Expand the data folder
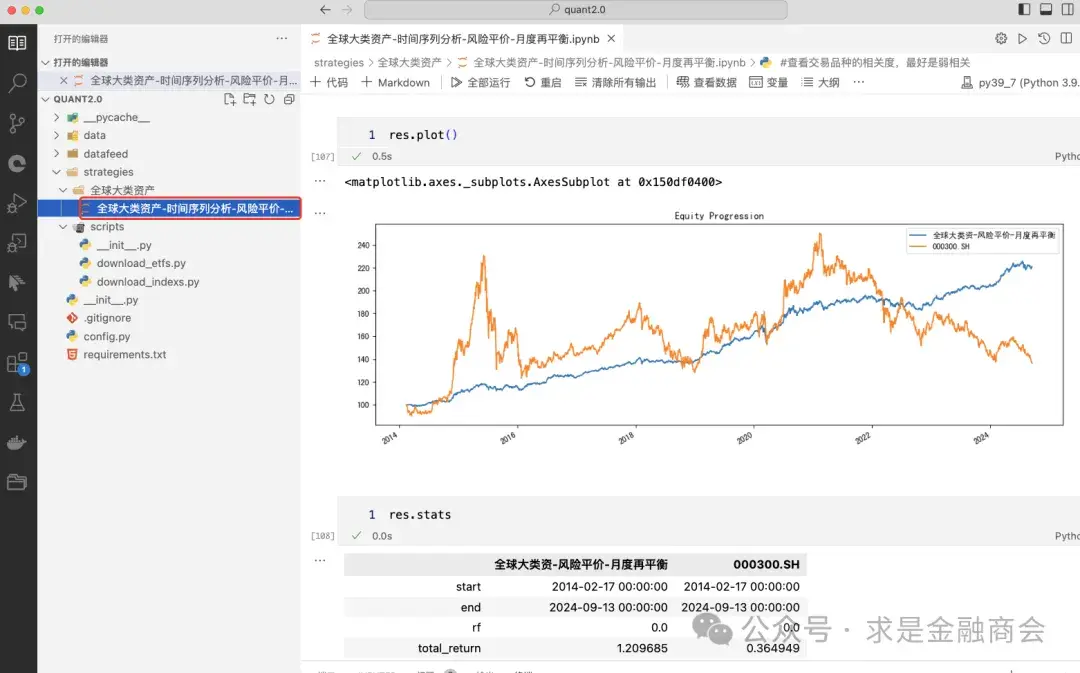Screen dimensions: 1080x673 pyautogui.click(x=56, y=135)
